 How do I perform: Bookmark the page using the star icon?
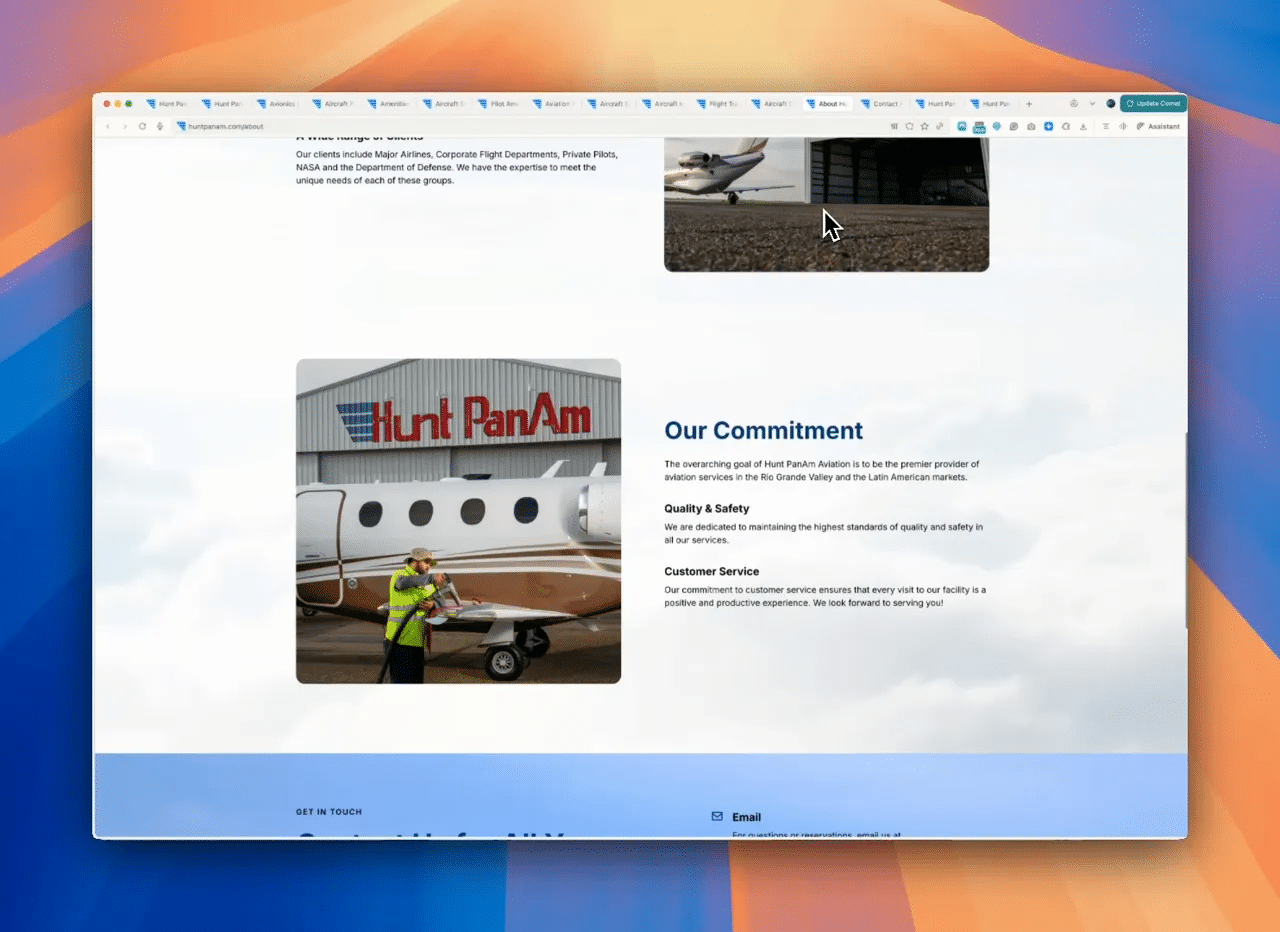pyautogui.click(x=924, y=126)
